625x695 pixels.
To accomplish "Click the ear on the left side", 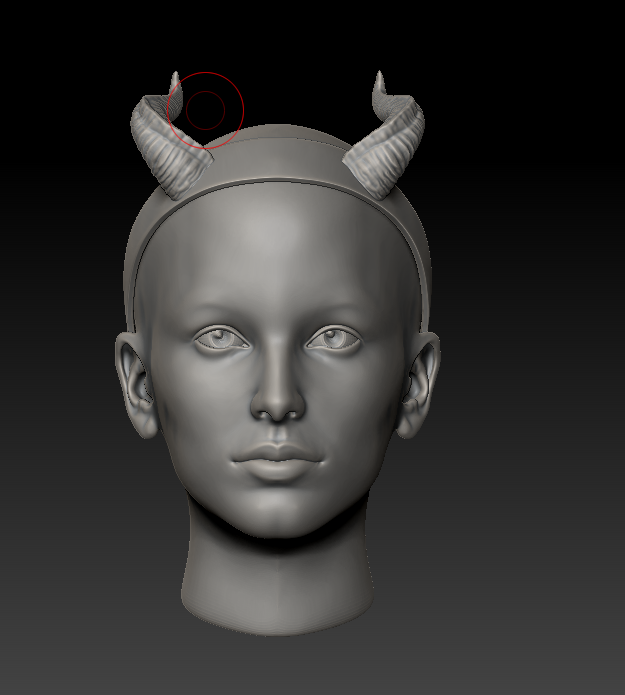I will point(136,385).
